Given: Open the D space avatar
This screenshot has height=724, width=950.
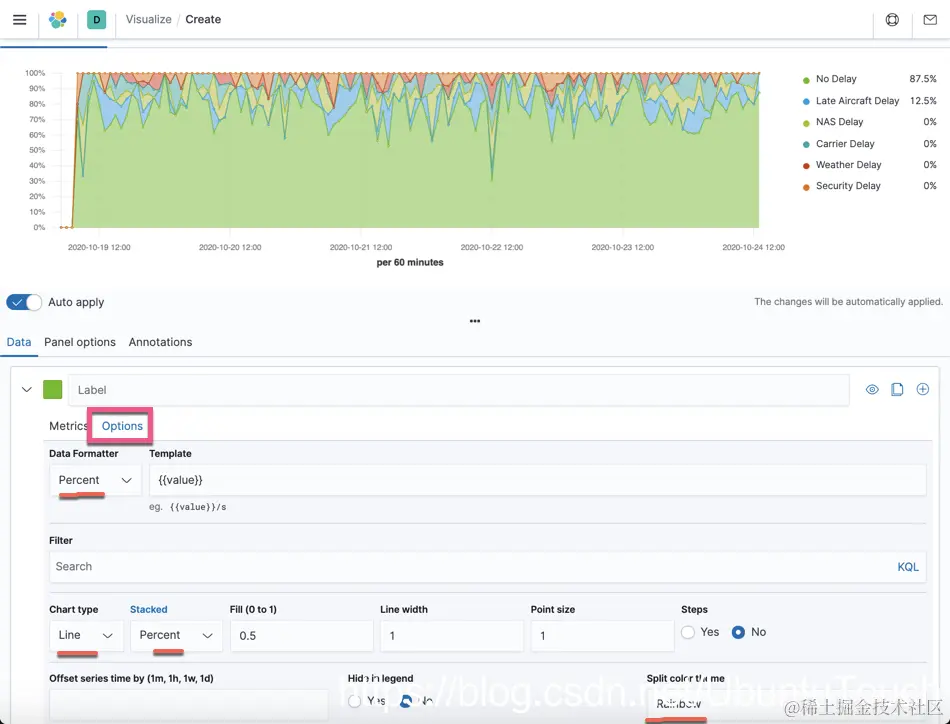Looking at the screenshot, I should [x=96, y=19].
